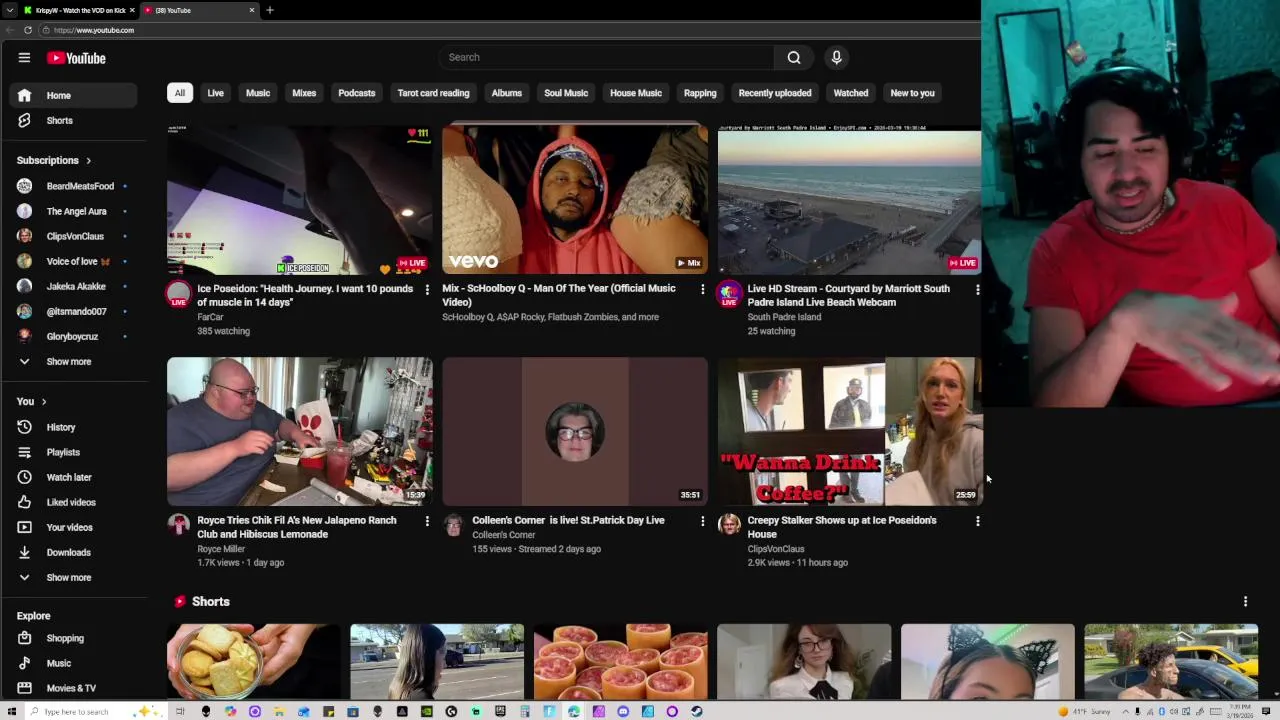Open Liked videos
1280x720 pixels.
point(72,502)
